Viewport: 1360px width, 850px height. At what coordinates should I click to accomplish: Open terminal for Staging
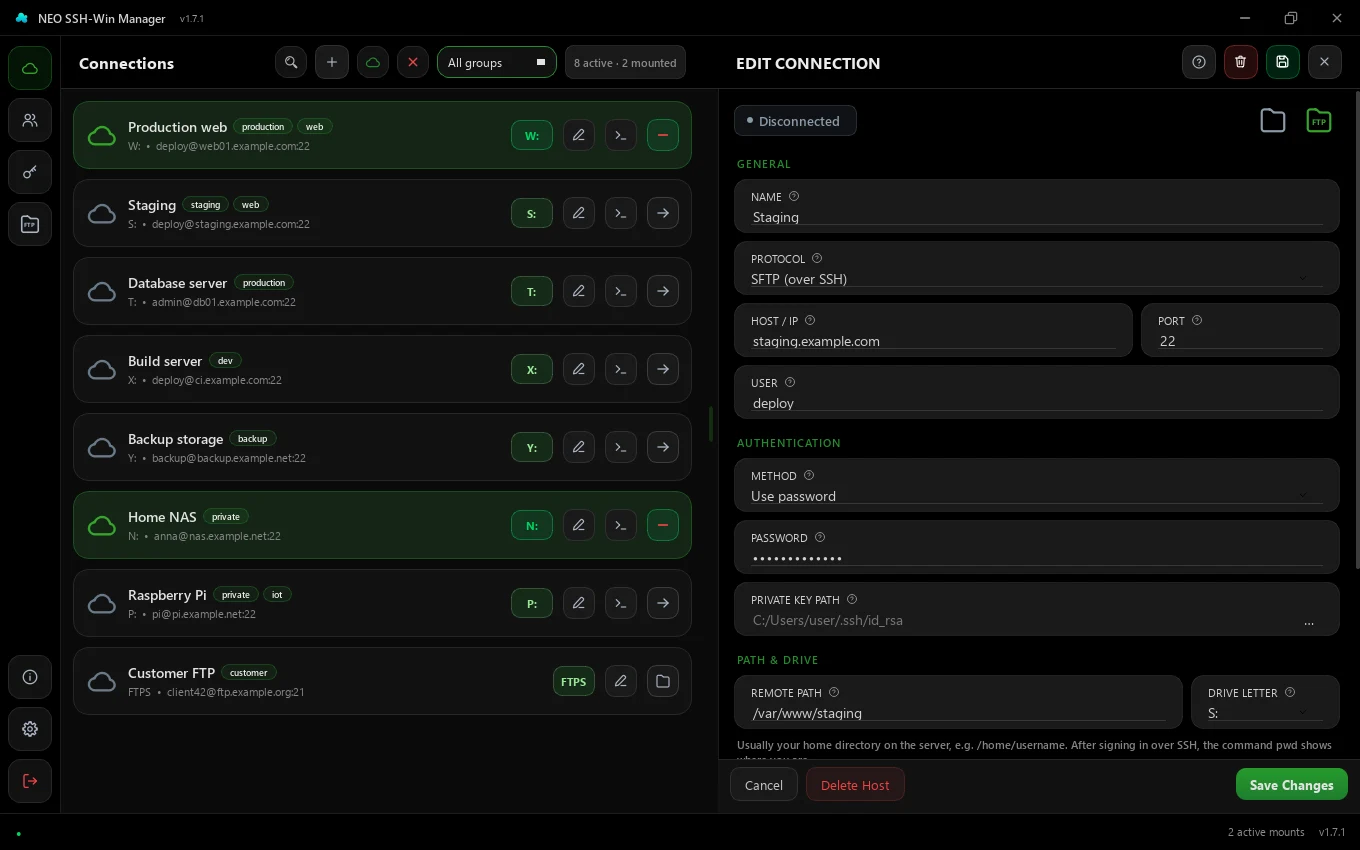click(x=621, y=213)
